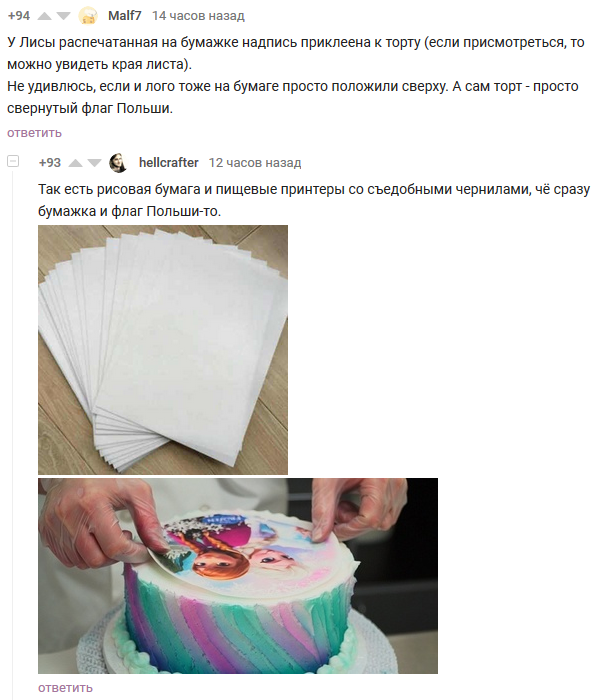
Task: Open the '12 часов назад' timestamp link
Action: click(x=255, y=162)
